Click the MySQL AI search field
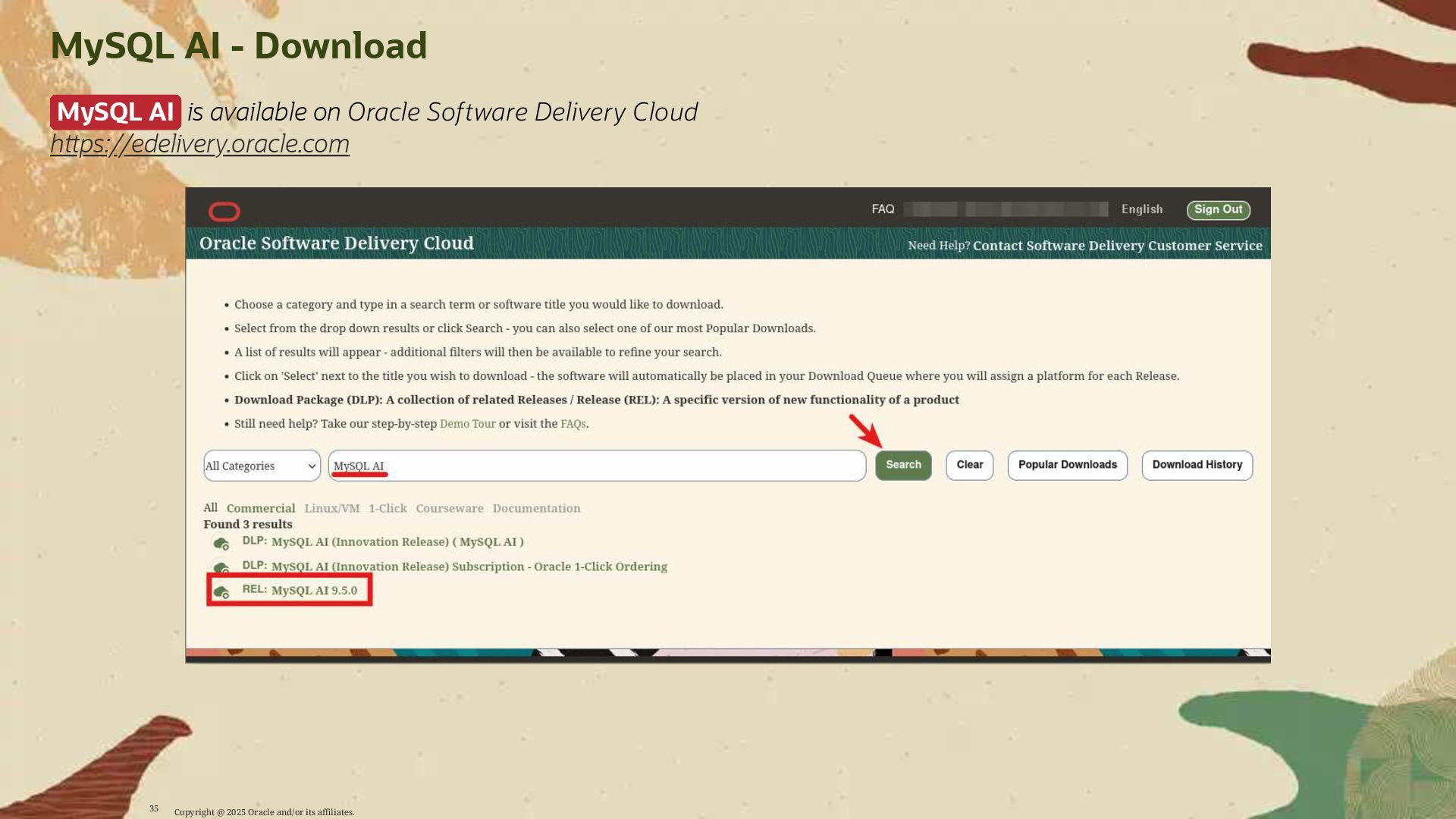The width and height of the screenshot is (1456, 819). [596, 466]
